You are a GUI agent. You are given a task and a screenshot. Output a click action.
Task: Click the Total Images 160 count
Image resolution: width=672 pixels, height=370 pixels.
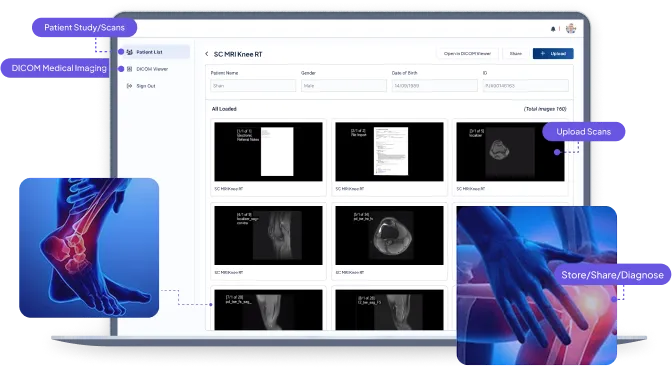[545, 109]
